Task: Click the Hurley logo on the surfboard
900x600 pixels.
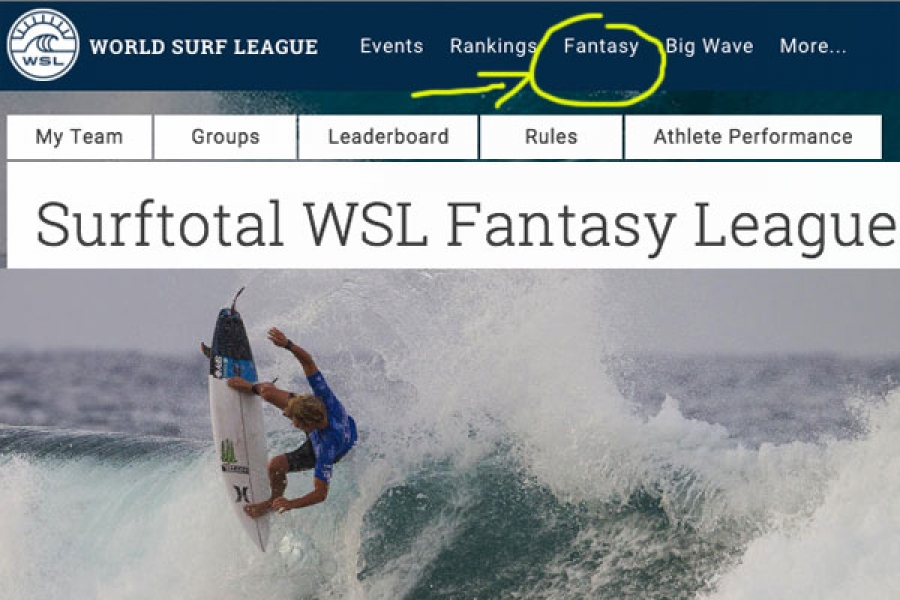Action: [x=242, y=494]
